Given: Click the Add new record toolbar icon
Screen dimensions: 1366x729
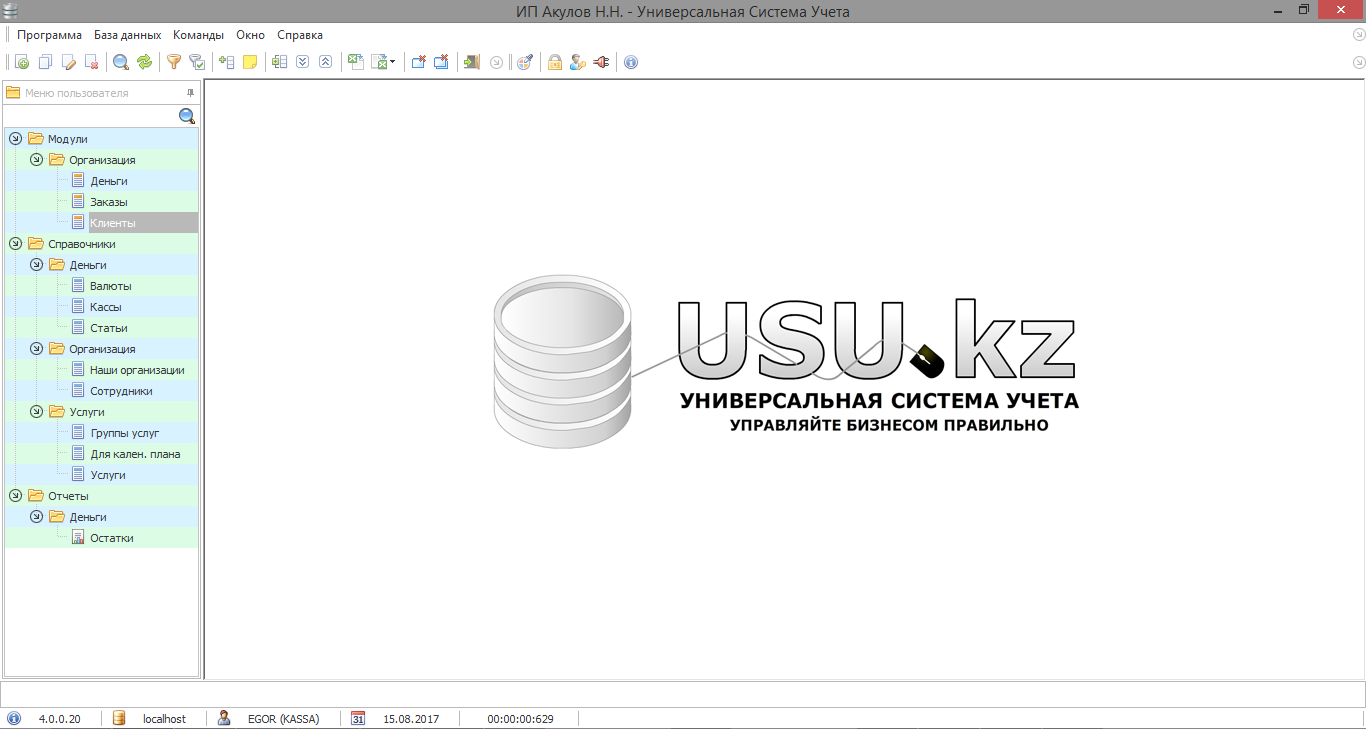Looking at the screenshot, I should tap(22, 62).
